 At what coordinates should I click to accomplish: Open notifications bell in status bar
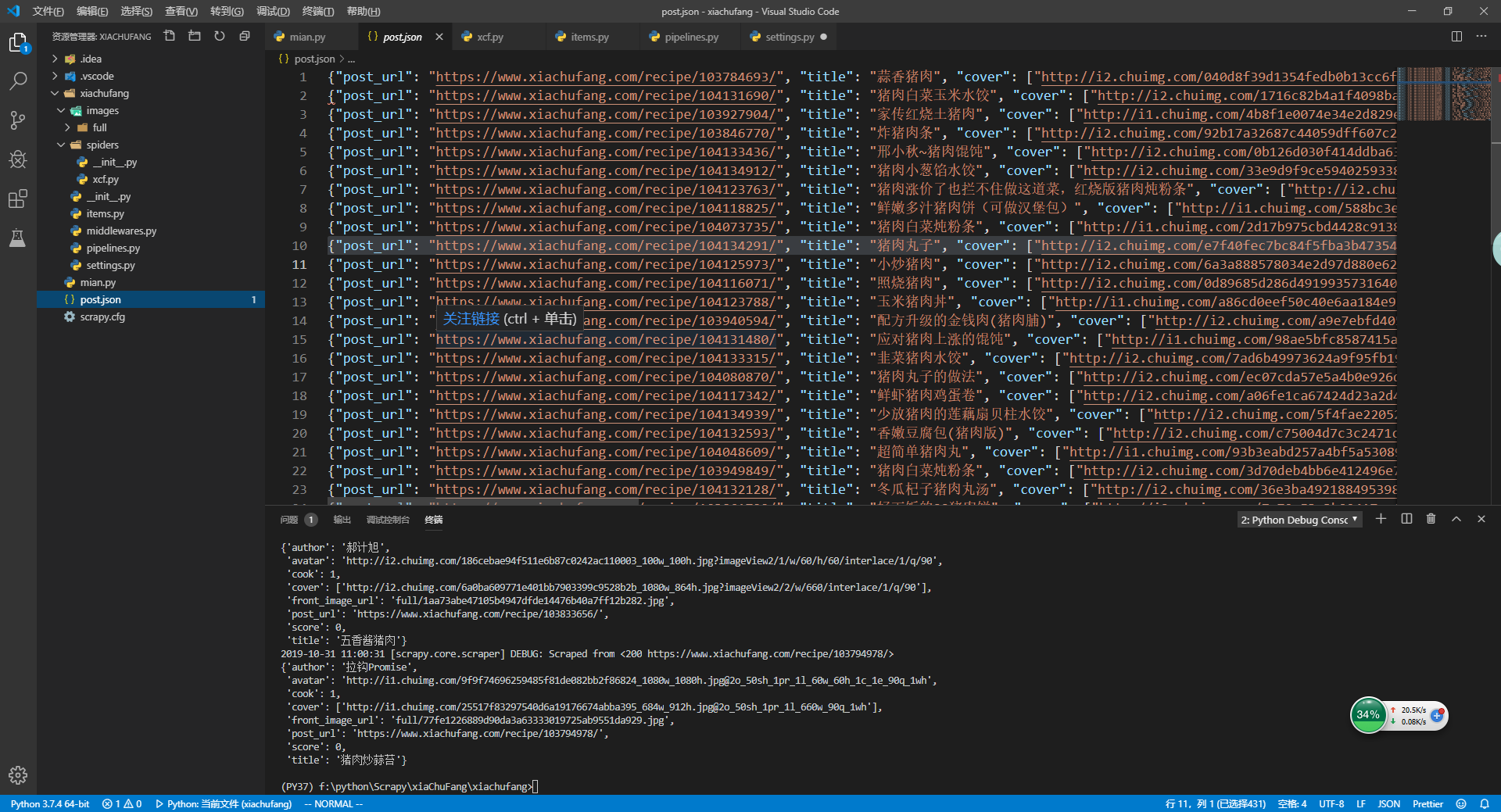pos(1484,803)
